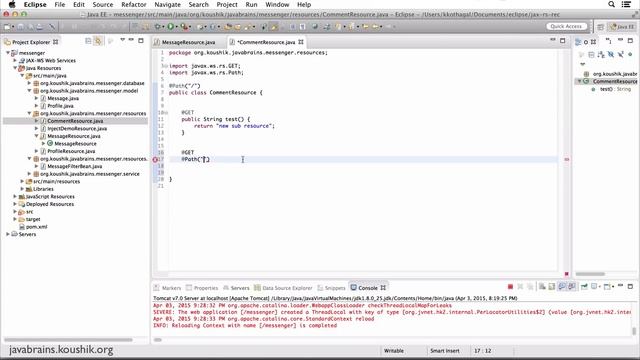Expand the Libraries node

[x=22, y=189]
